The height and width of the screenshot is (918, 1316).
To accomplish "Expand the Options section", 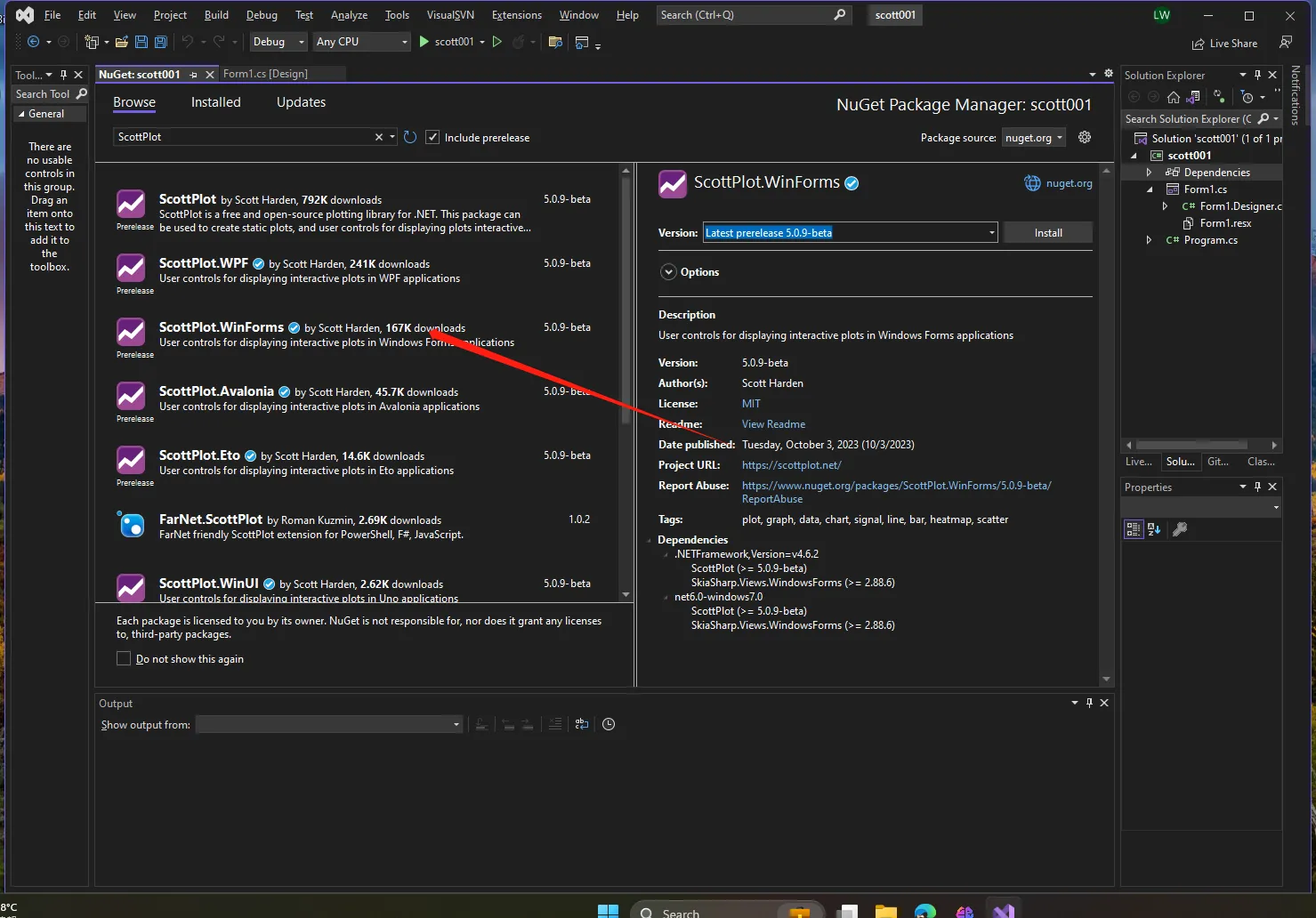I will click(668, 272).
